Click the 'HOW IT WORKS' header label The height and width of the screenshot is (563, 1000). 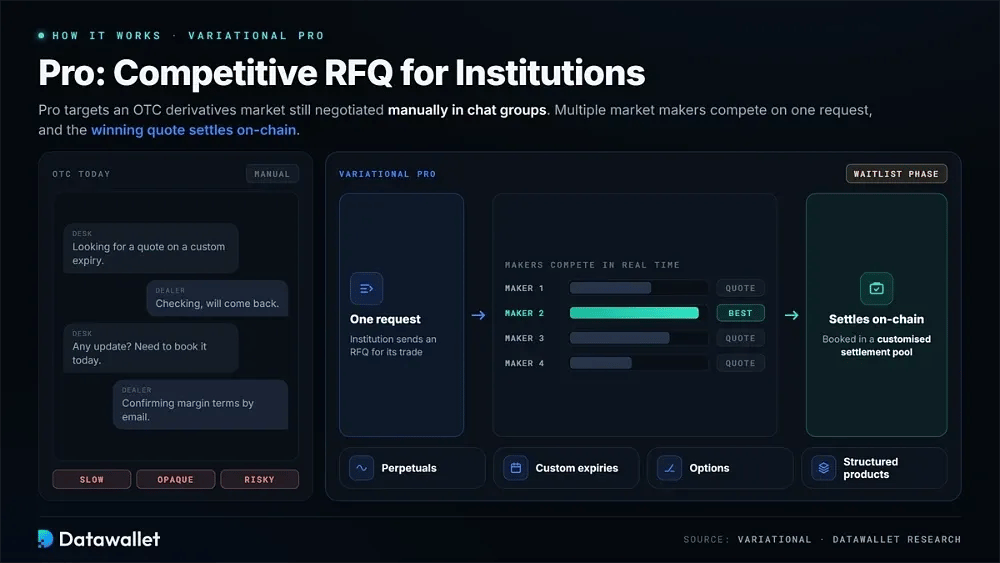click(x=107, y=36)
